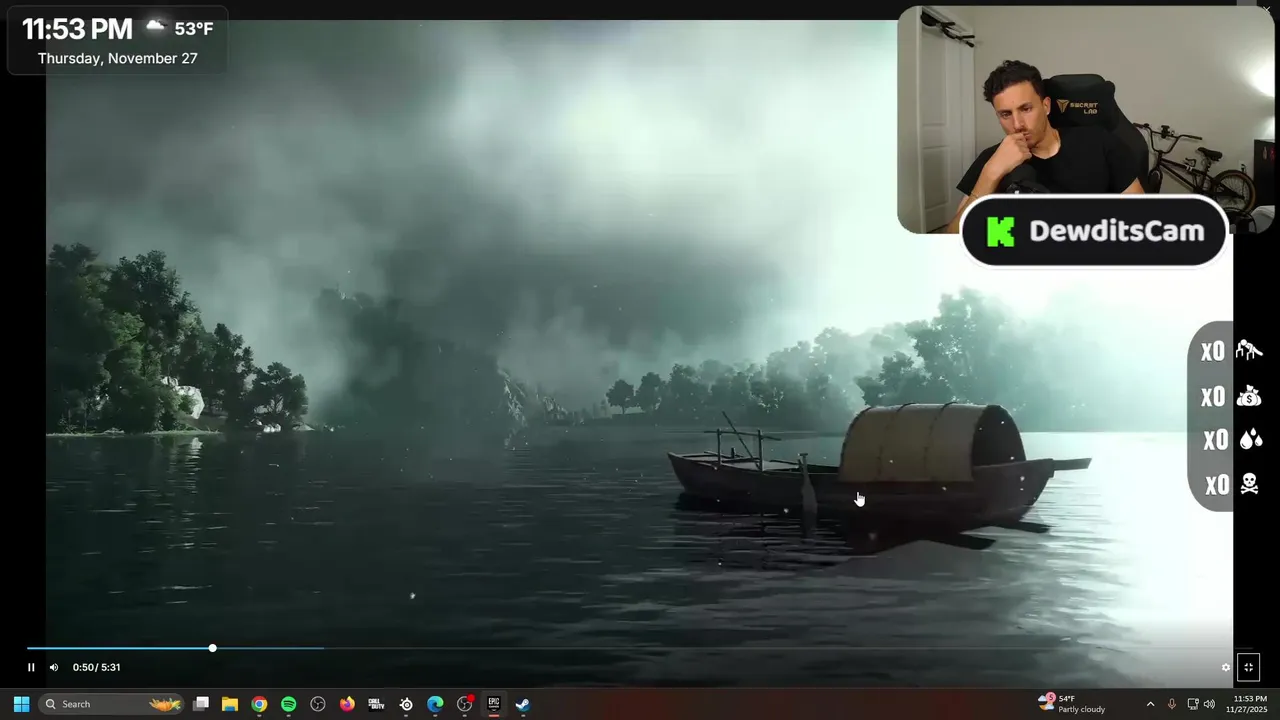Pause the video playback

click(x=31, y=667)
